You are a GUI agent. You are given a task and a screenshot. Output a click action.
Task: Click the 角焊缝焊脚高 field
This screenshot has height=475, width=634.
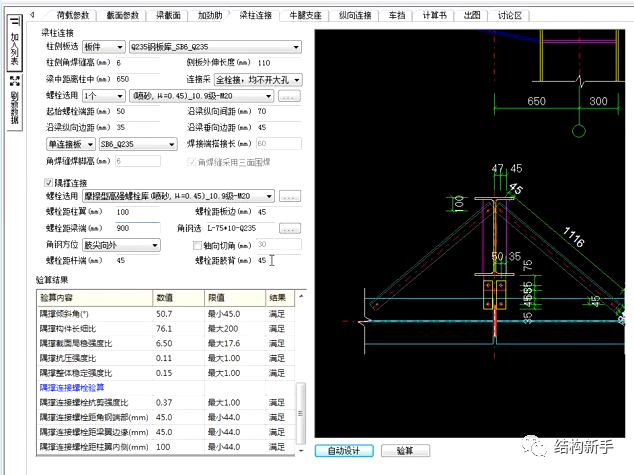tap(137, 161)
